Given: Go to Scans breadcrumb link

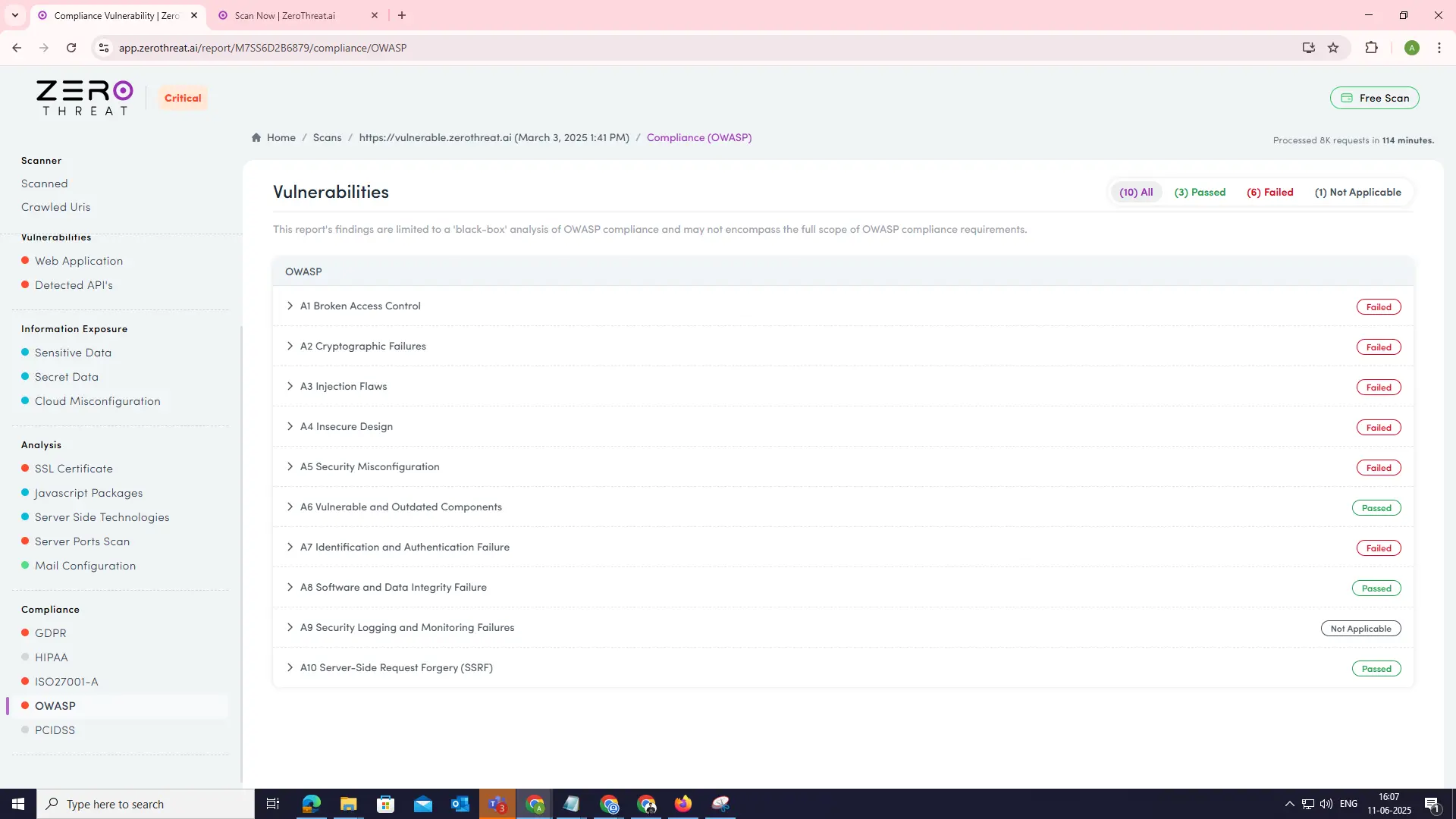Looking at the screenshot, I should pos(327,137).
